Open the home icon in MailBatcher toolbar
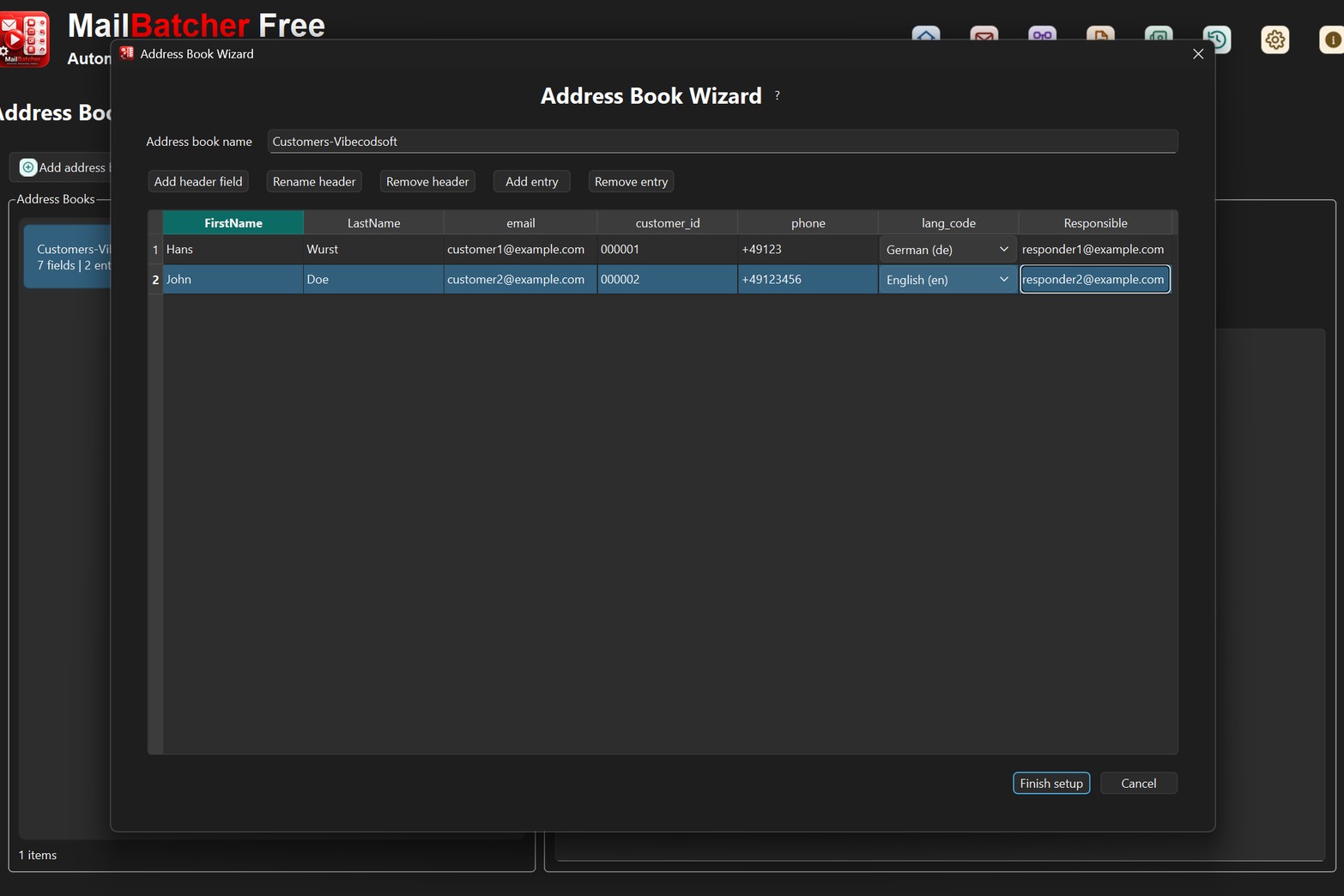The image size is (1344, 896). 926,34
